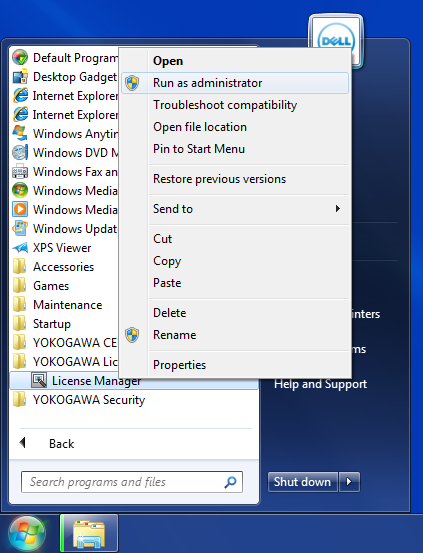Click the shield icon beside Rename

point(132,335)
